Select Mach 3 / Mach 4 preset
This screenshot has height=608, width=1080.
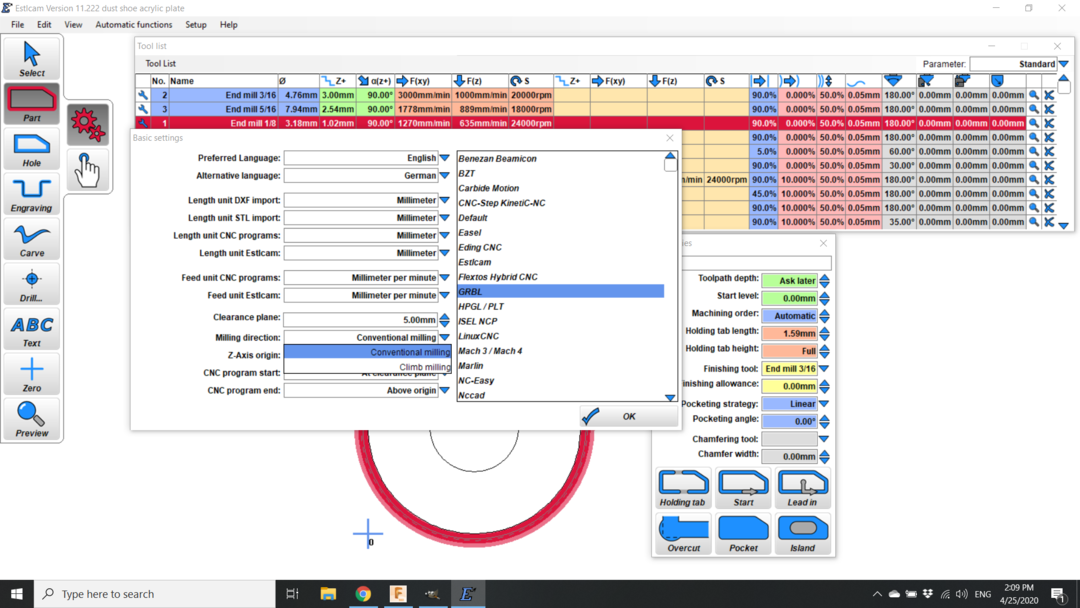[x=490, y=351]
